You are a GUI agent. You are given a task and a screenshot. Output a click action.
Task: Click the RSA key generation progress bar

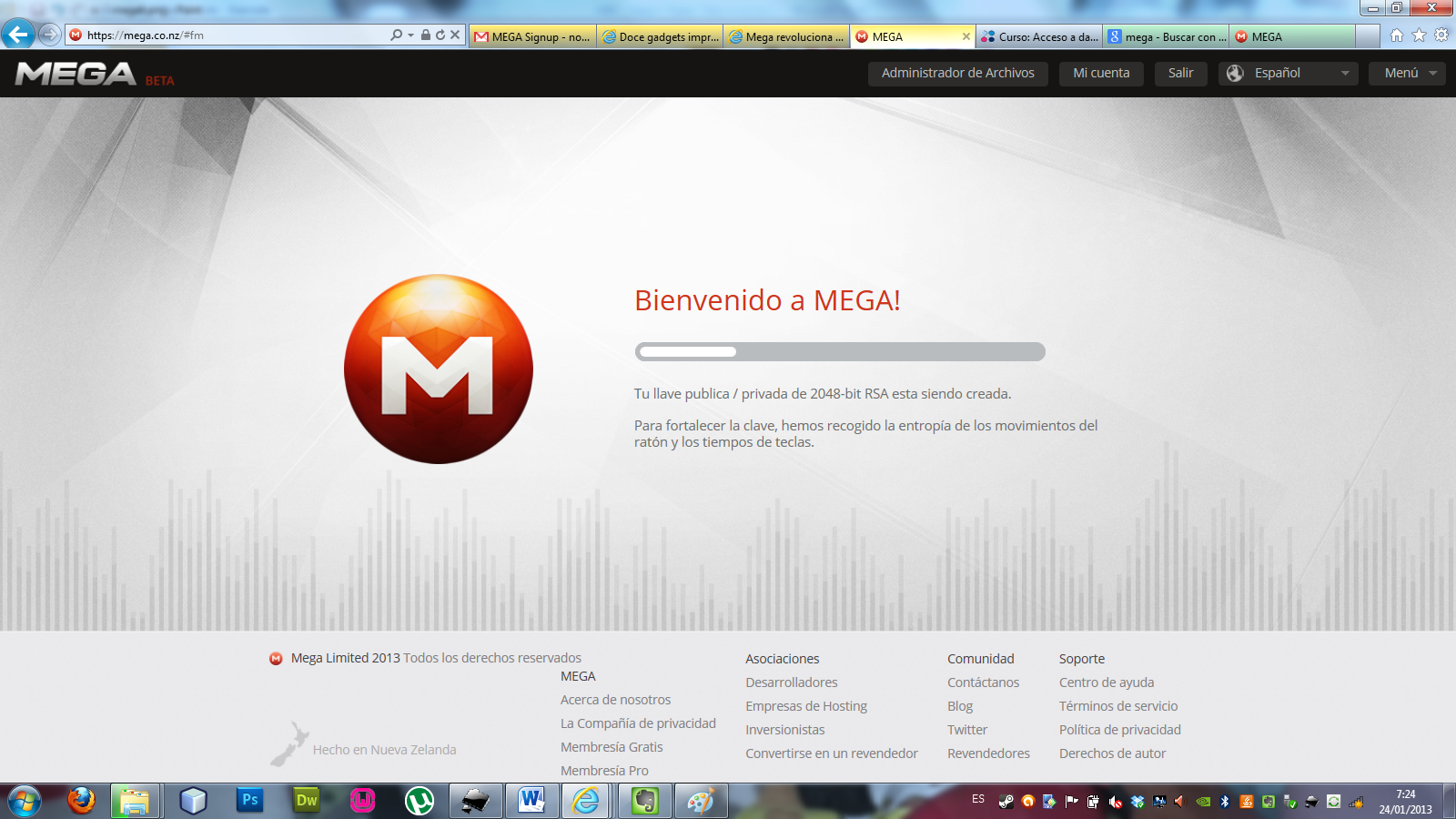(x=840, y=351)
